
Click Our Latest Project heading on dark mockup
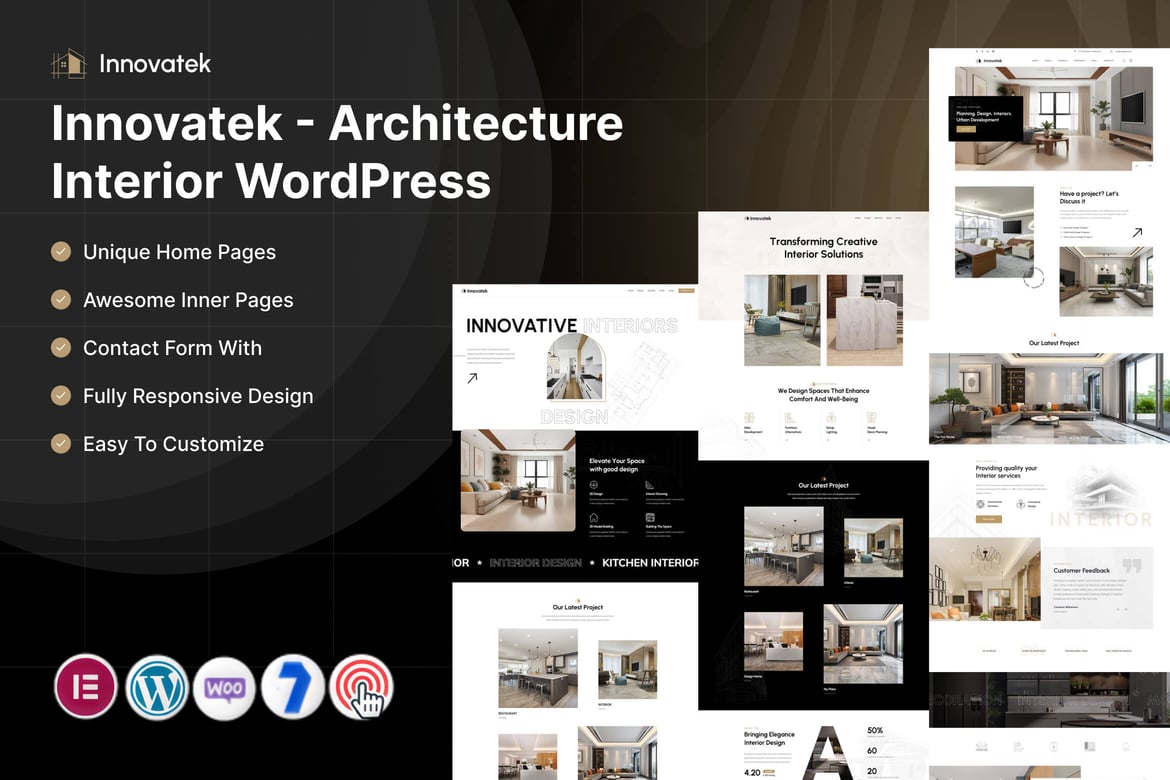pos(823,485)
